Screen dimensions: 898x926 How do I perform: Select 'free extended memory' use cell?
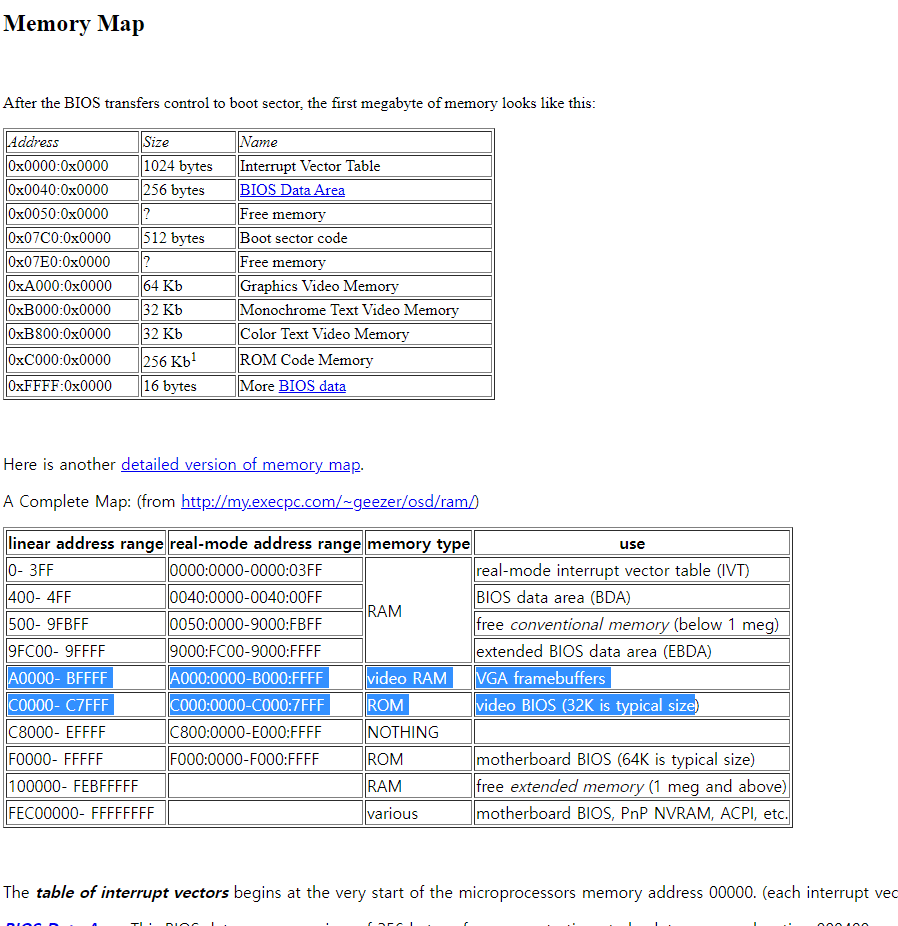pyautogui.click(x=632, y=787)
